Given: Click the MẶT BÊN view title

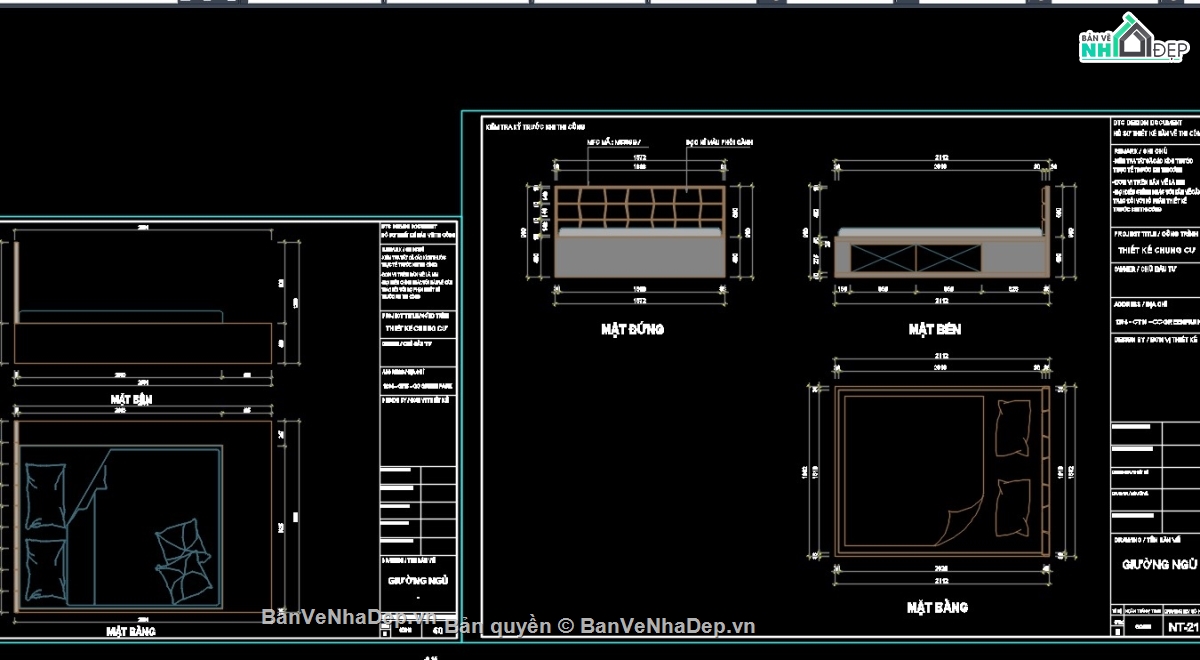Looking at the screenshot, I should (934, 329).
